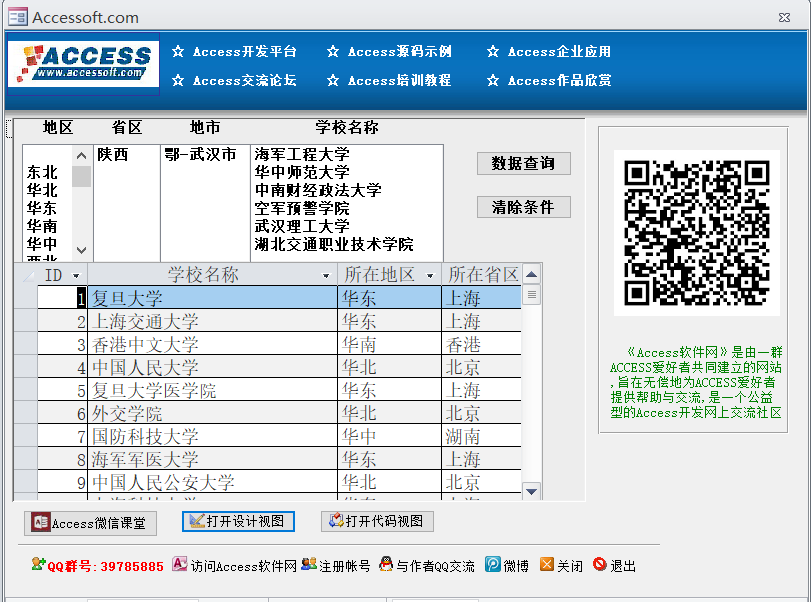Click the star icon beside Access源码示例
Viewport: 811px width, 602px height.
tap(333, 51)
